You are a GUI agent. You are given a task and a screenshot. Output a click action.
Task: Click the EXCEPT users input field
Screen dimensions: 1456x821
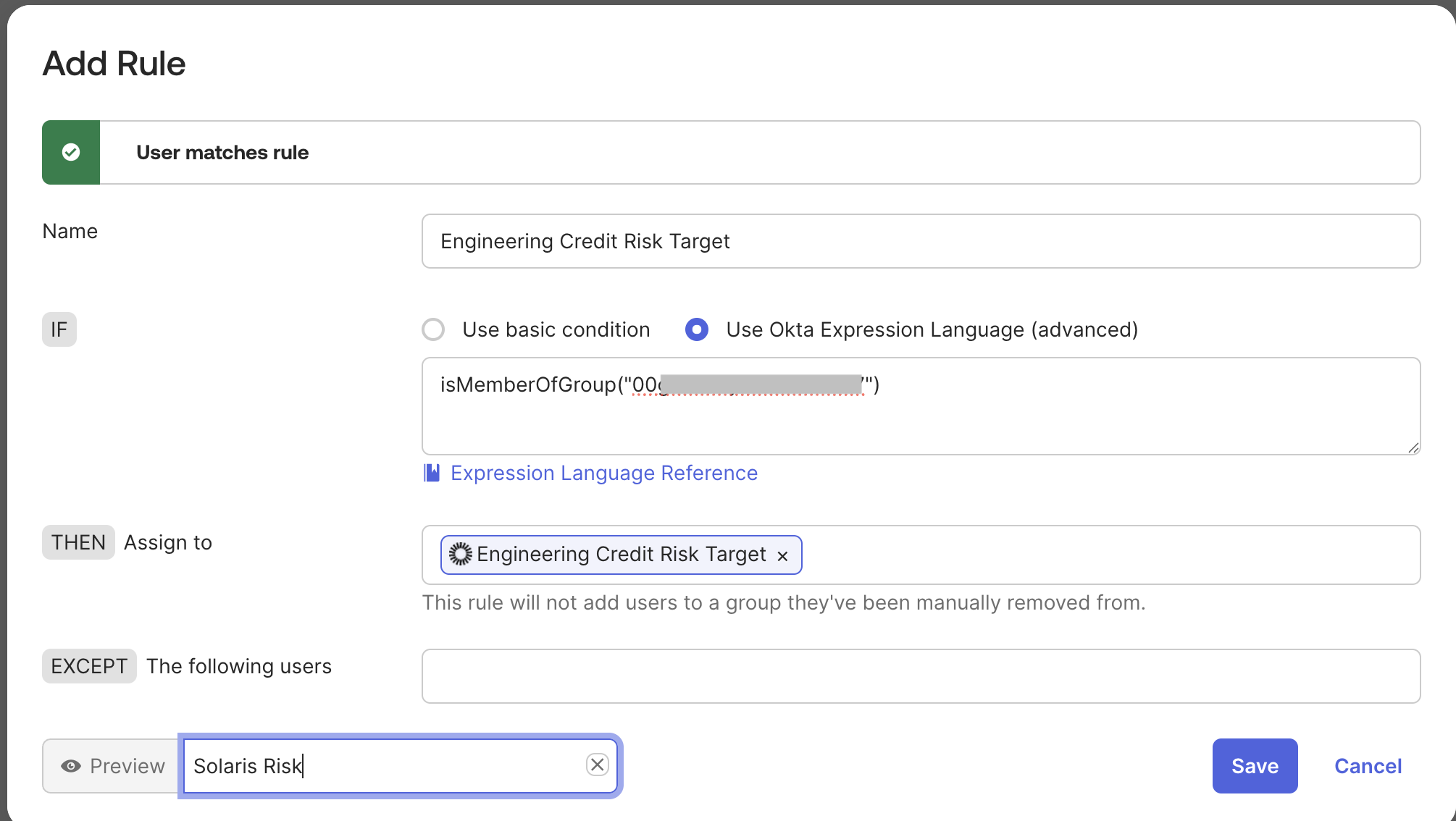(921, 676)
